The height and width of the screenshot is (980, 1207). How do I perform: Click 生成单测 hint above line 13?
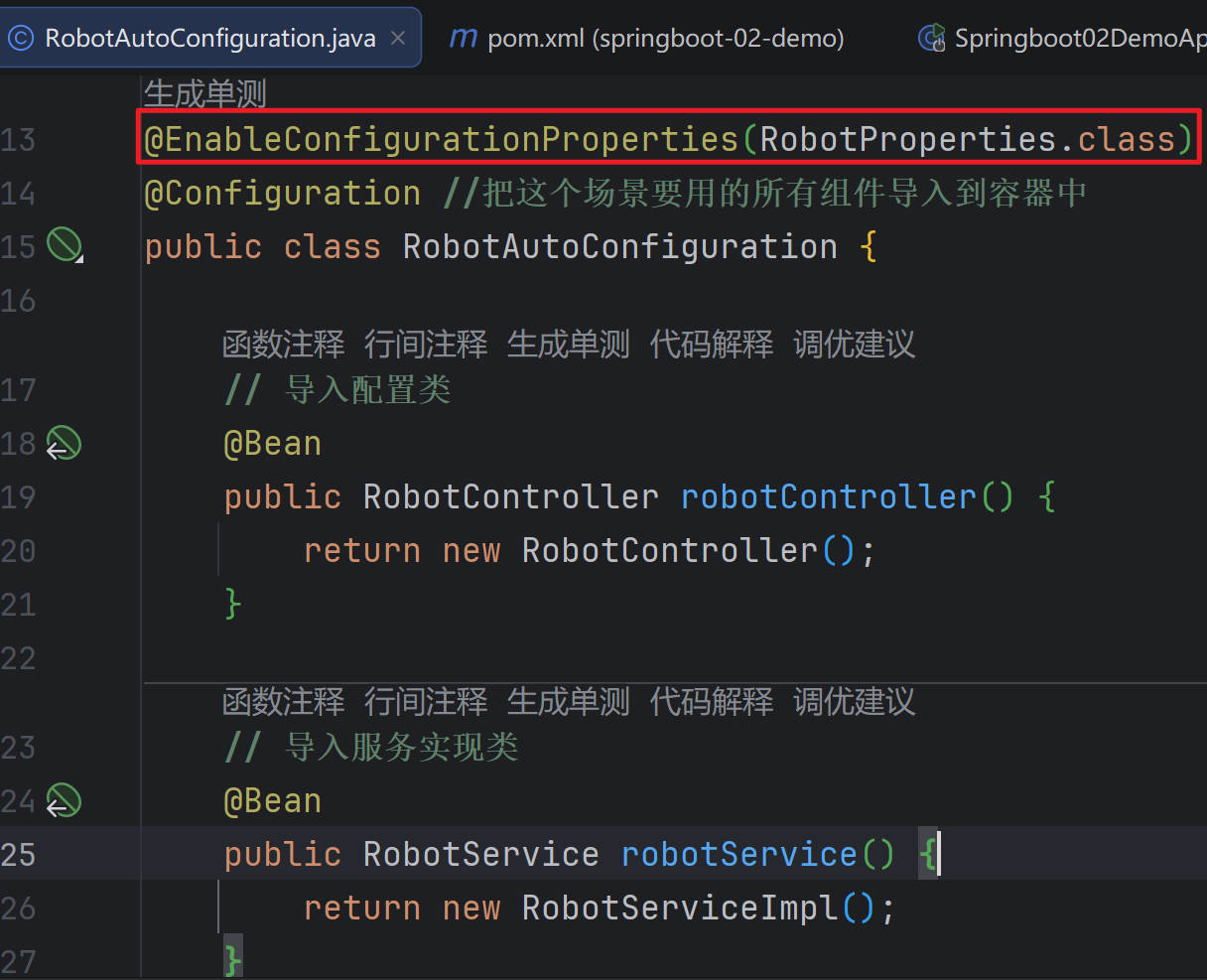tap(205, 94)
